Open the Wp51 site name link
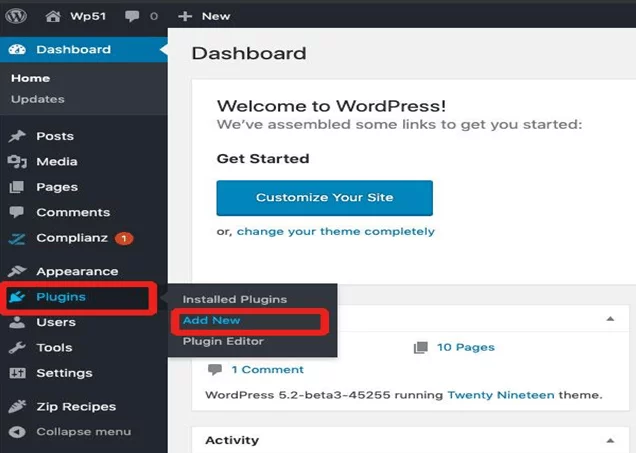The width and height of the screenshot is (636, 453). point(88,16)
